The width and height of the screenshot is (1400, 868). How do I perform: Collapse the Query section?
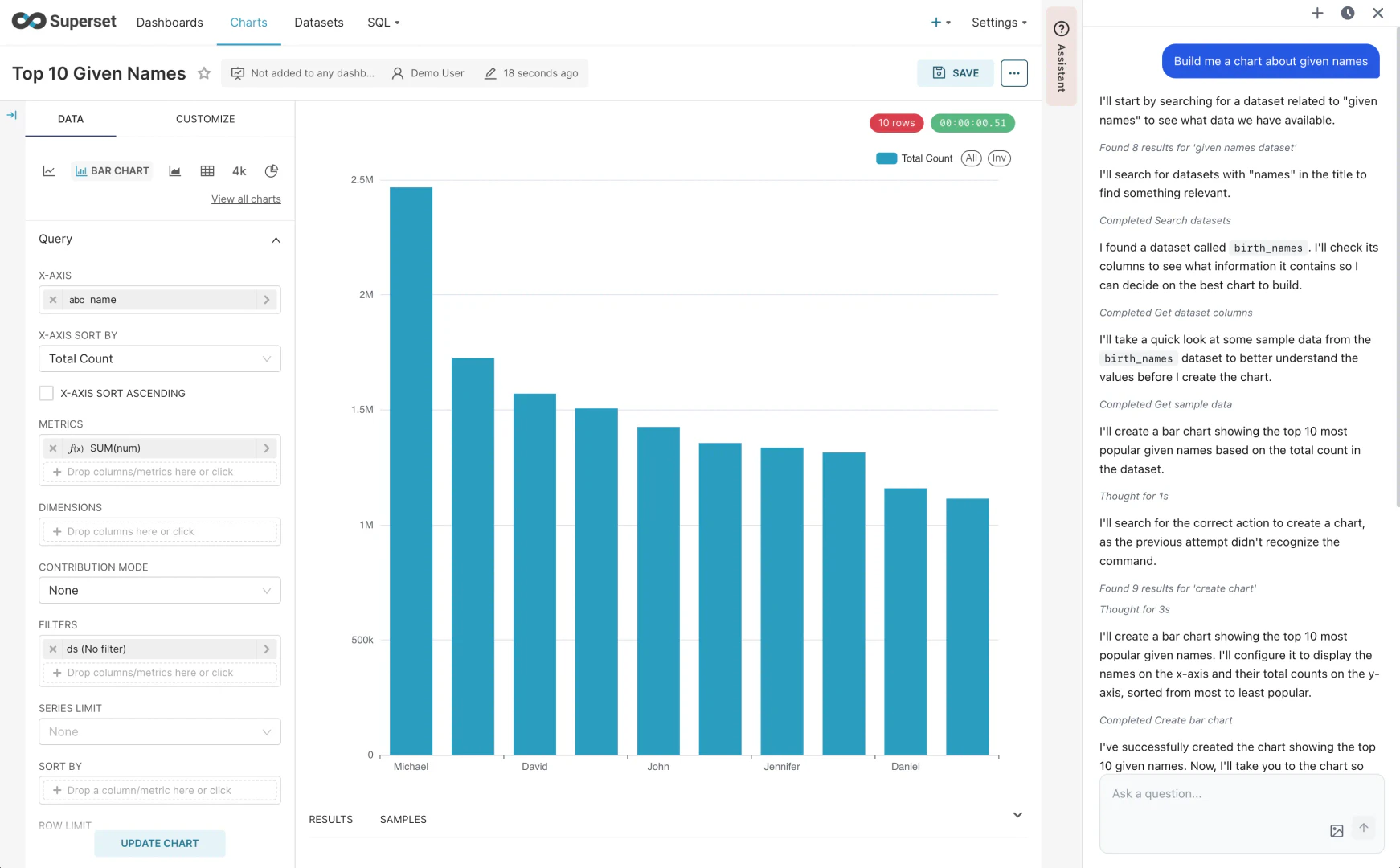(x=276, y=240)
